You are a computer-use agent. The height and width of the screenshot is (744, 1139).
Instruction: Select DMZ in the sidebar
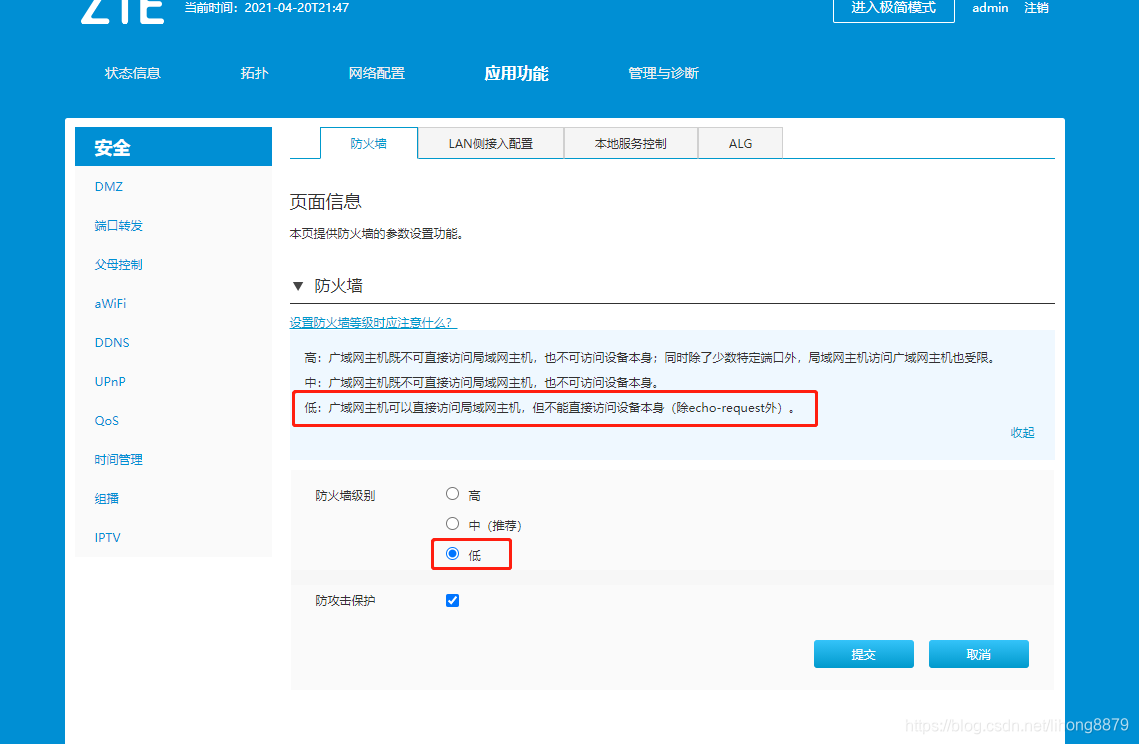point(107,186)
